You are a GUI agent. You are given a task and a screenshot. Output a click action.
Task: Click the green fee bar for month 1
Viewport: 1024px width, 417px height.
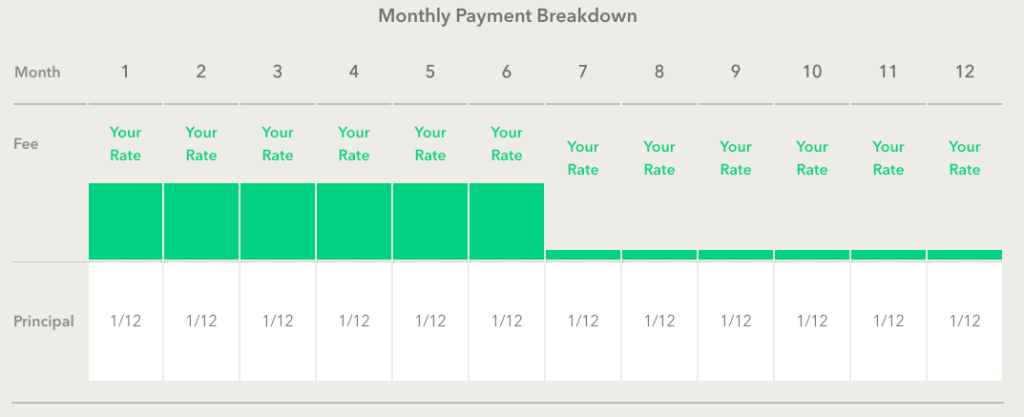(x=125, y=221)
